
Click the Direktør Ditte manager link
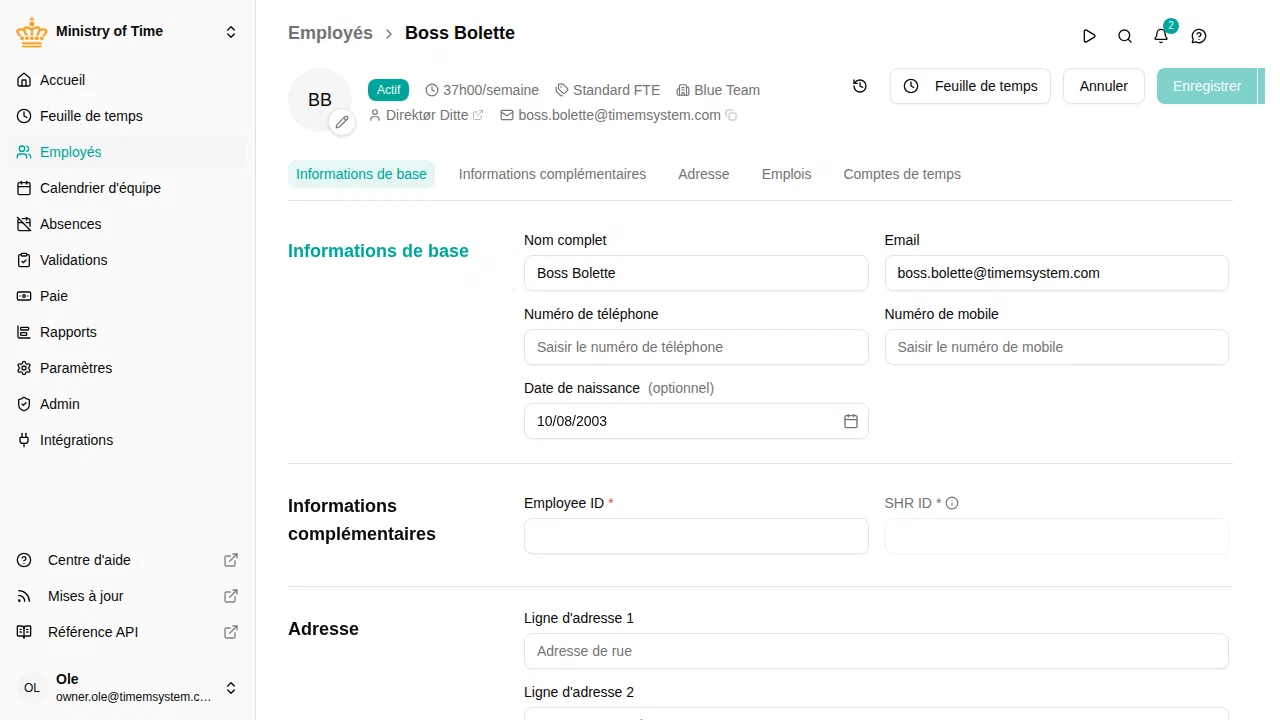point(428,115)
